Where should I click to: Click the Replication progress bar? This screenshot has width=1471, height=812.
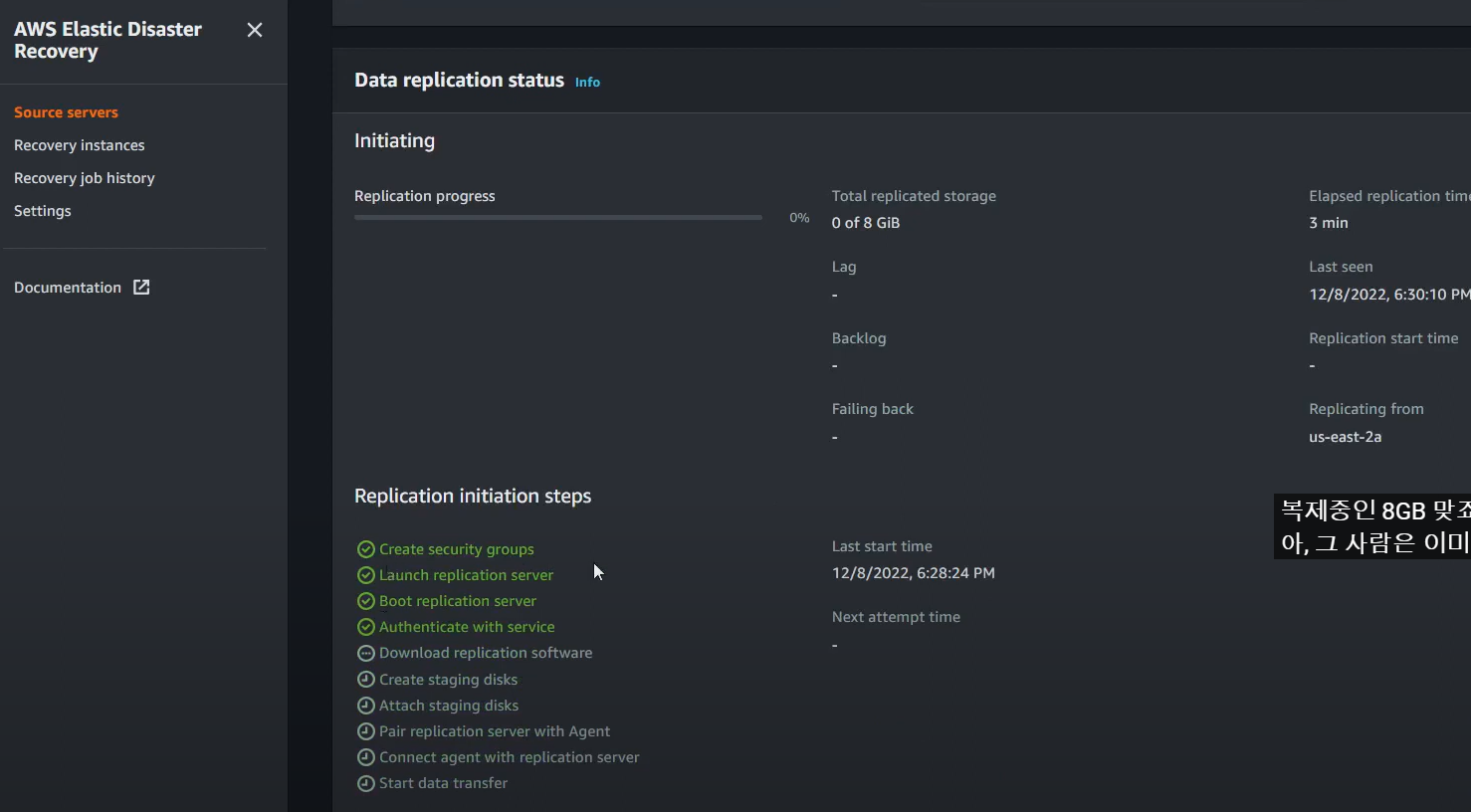pos(558,217)
